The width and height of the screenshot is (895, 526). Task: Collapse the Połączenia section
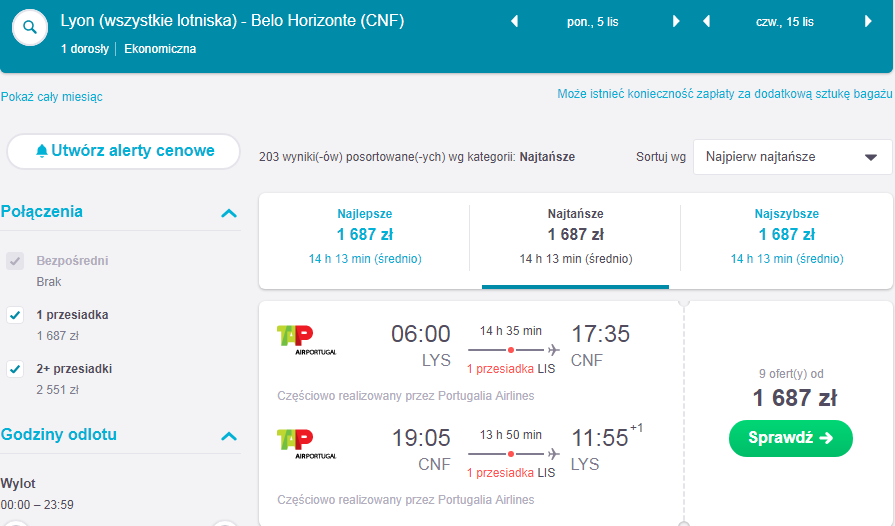coord(229,213)
